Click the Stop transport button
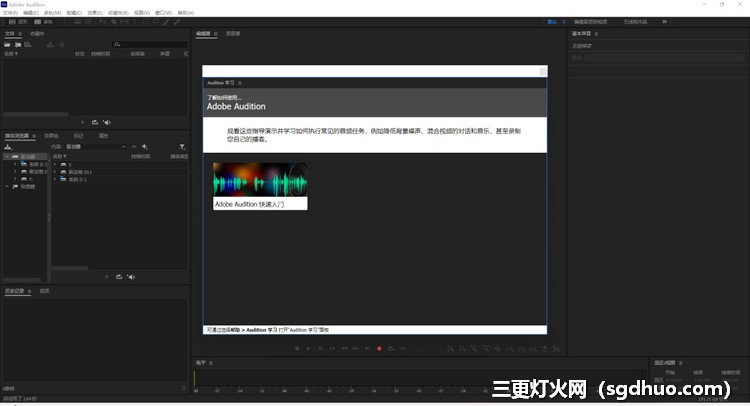 click(x=297, y=349)
